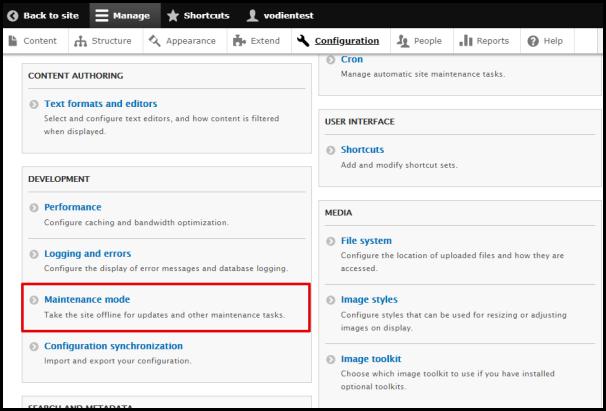The width and height of the screenshot is (606, 411).
Task: Click 'Import and export your configuration.' text
Action: click(x=117, y=361)
